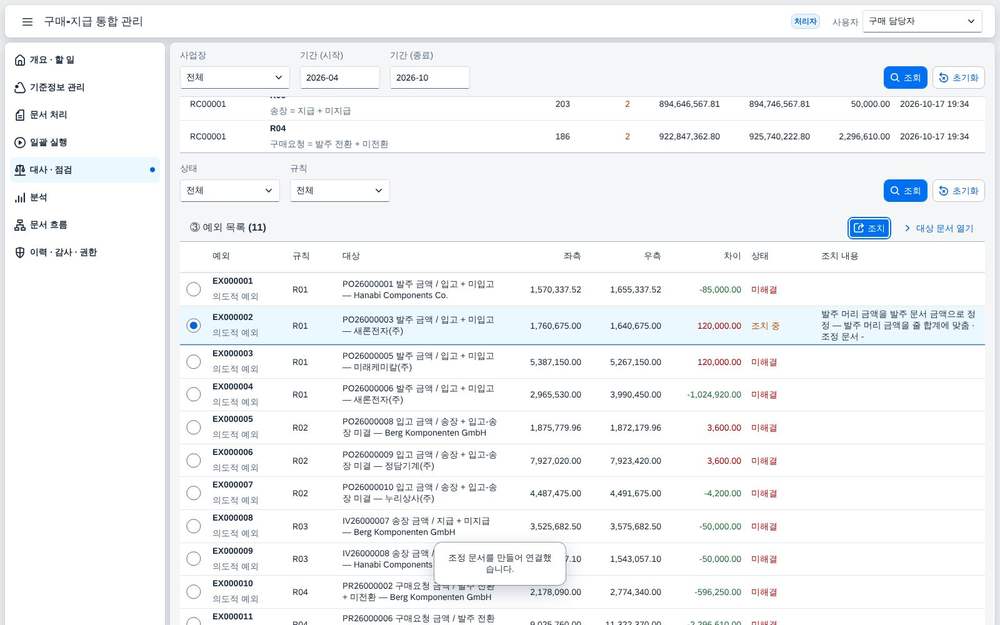Viewport: 1000px width, 625px height.
Task: Open the 상태 filter dropdown
Action: click(230, 191)
